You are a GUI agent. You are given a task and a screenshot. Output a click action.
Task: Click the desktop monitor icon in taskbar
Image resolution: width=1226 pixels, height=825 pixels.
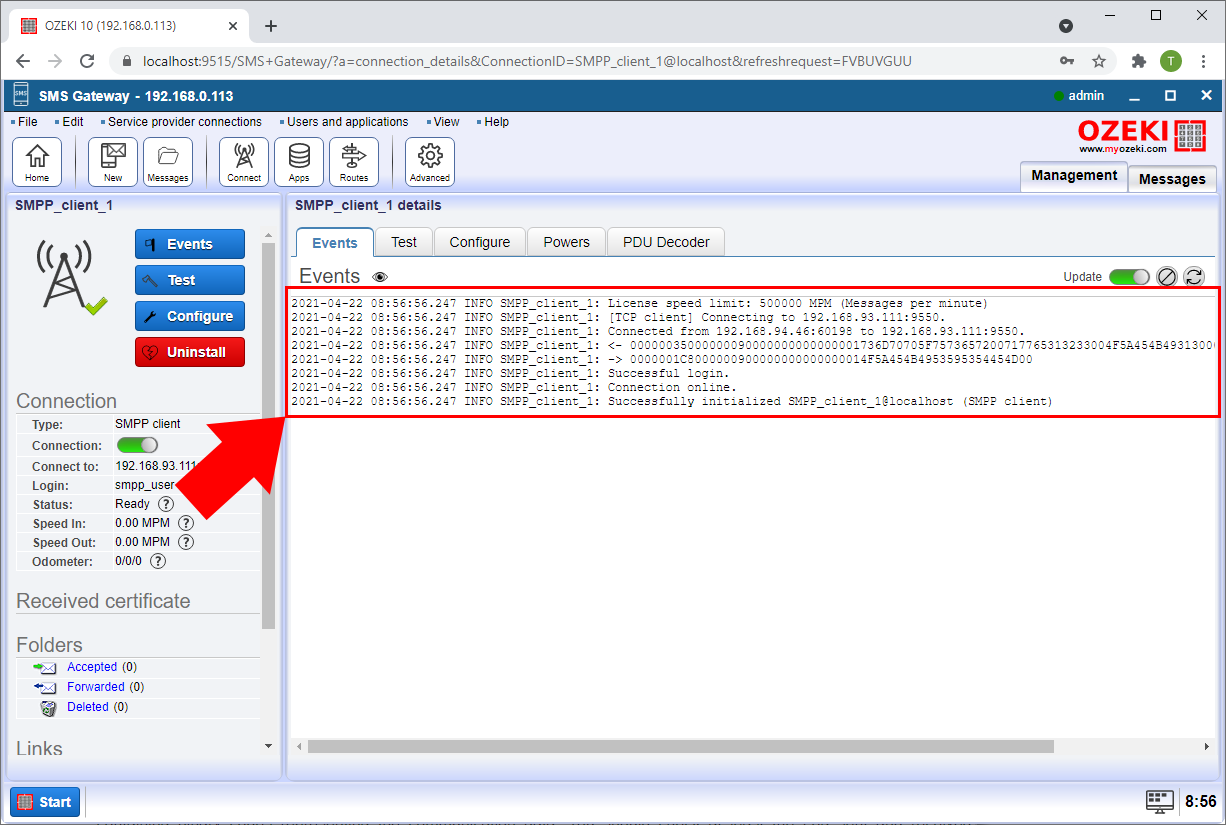tap(1160, 801)
